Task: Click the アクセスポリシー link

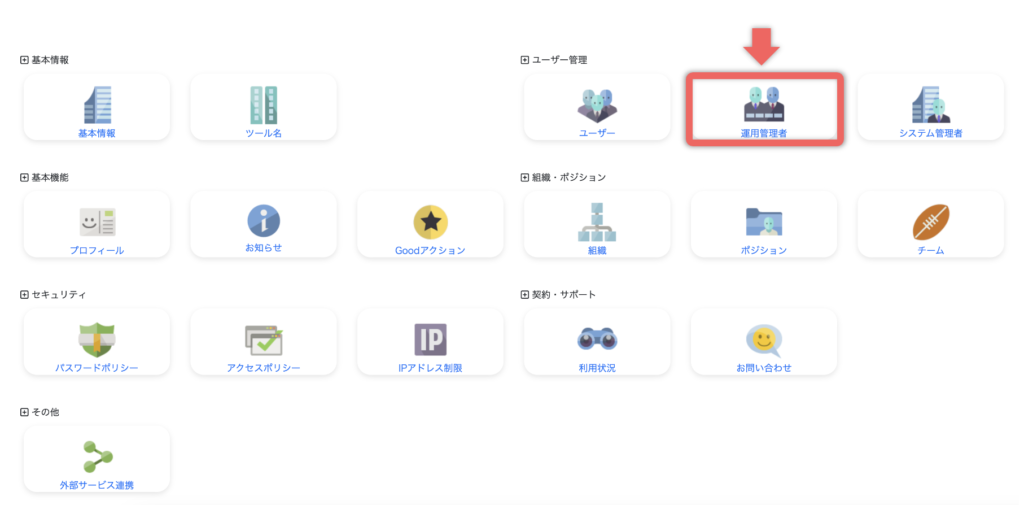Action: point(264,368)
